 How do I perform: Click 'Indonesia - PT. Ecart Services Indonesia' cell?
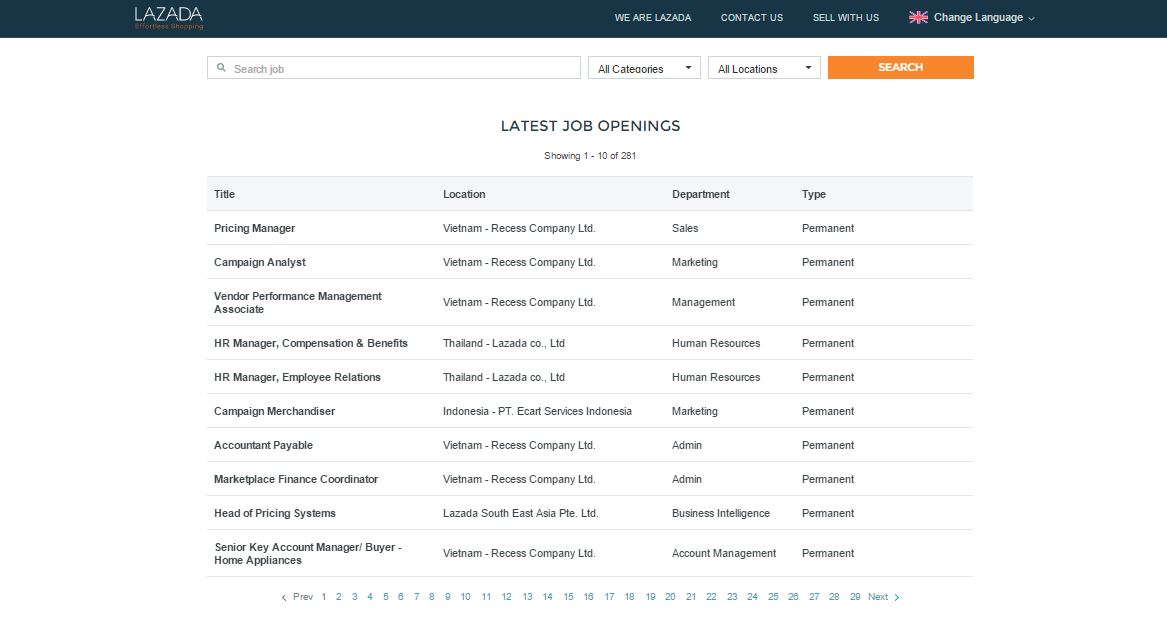537,411
